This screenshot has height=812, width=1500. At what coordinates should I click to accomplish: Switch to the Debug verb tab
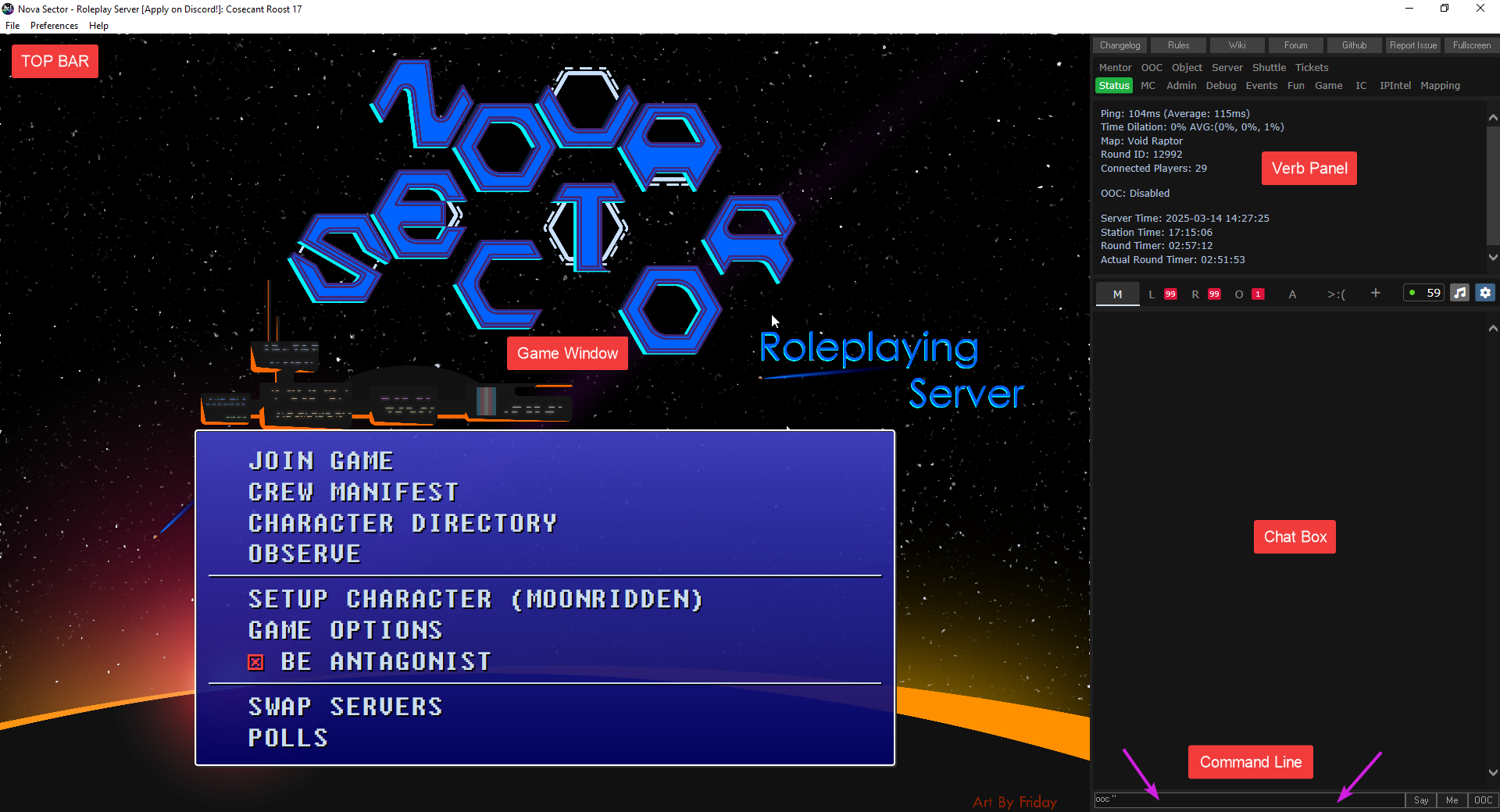pyautogui.click(x=1221, y=86)
